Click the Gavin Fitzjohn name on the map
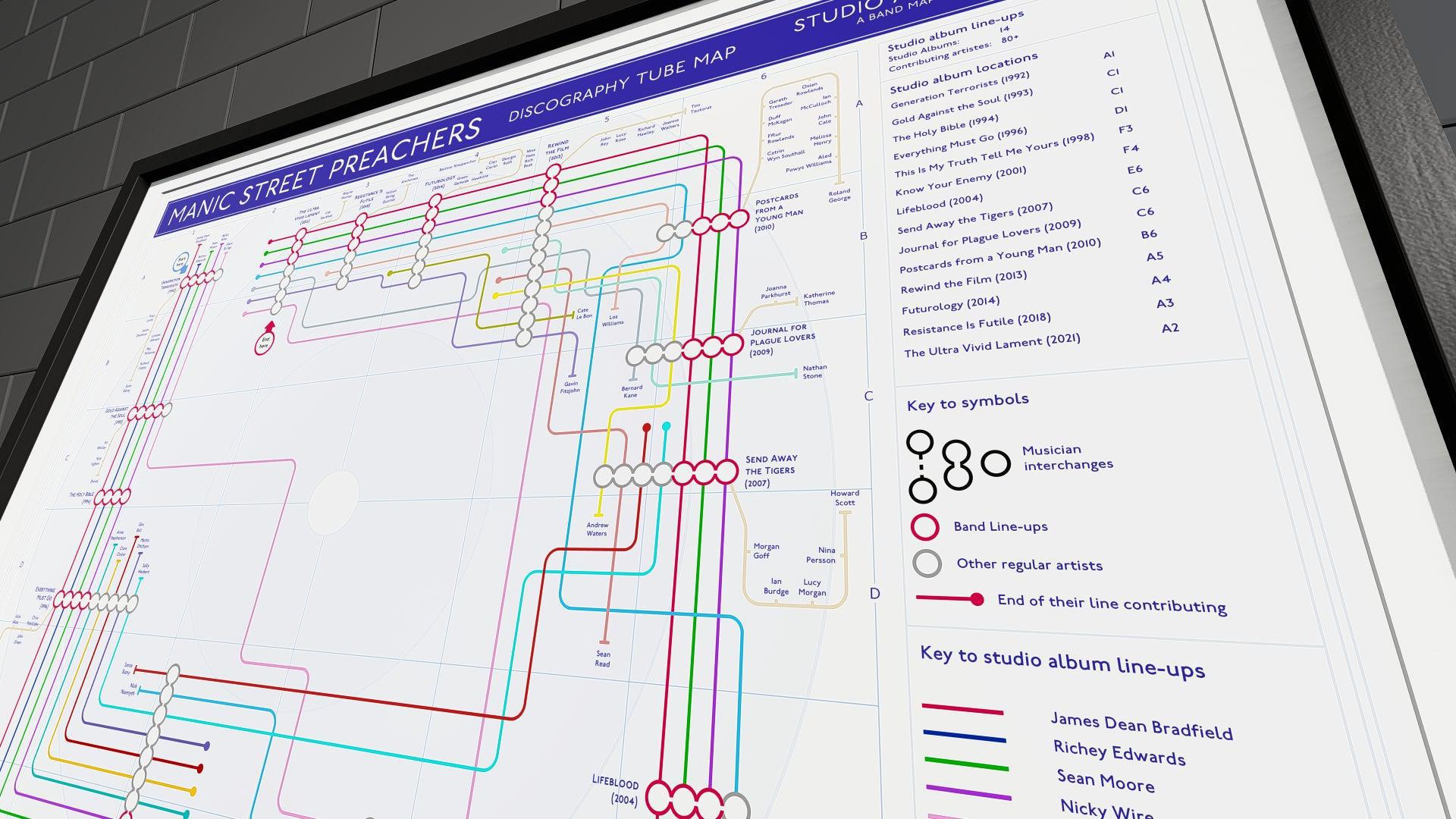The height and width of the screenshot is (819, 1456). [570, 388]
